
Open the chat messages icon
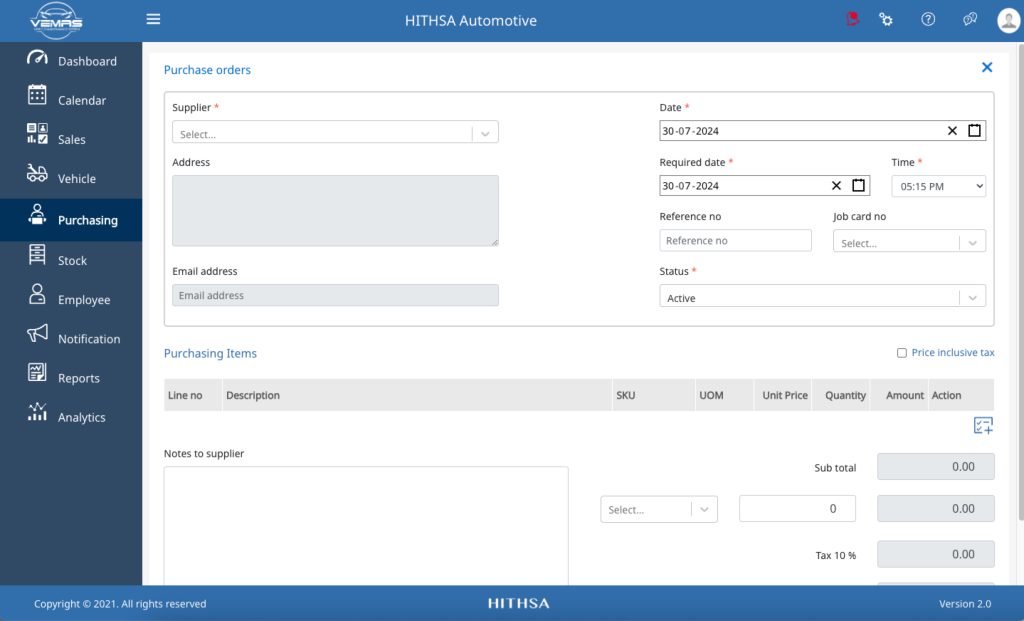point(970,20)
